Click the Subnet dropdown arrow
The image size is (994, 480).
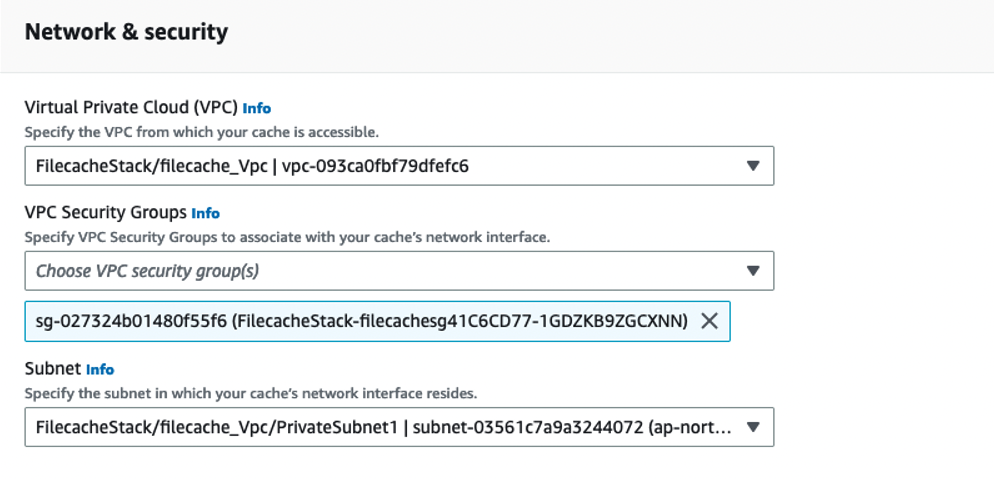pos(753,428)
